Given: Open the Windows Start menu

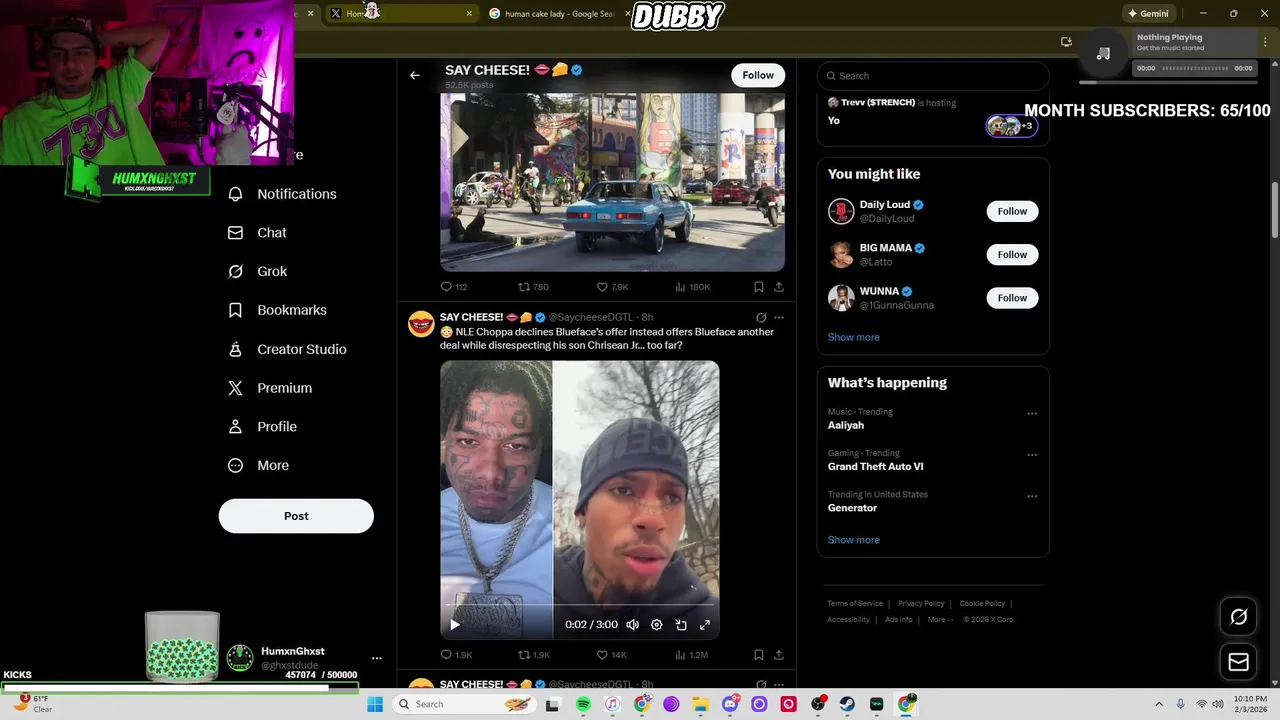Looking at the screenshot, I should tap(375, 704).
